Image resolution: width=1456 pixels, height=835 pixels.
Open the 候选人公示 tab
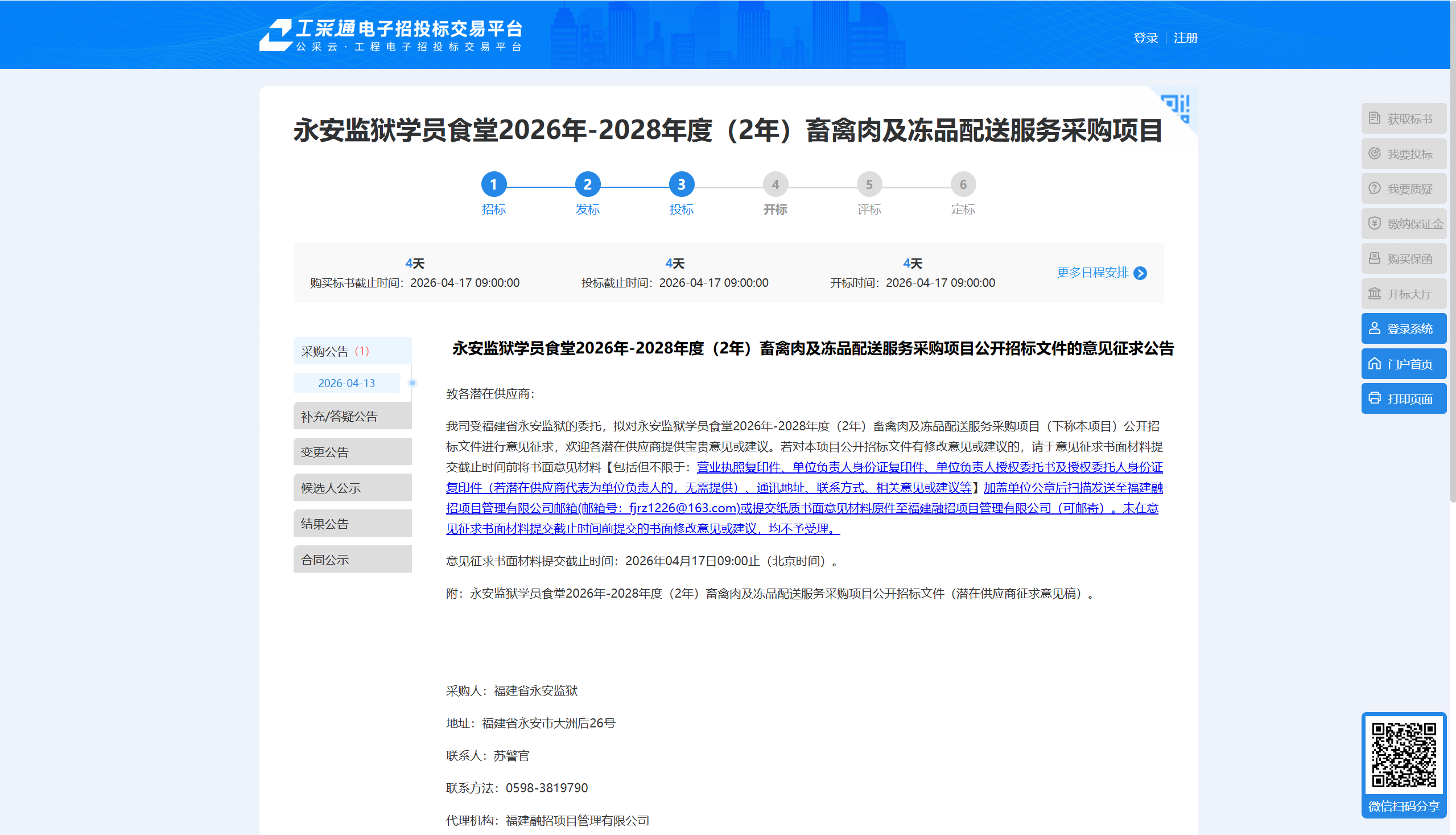(352, 487)
